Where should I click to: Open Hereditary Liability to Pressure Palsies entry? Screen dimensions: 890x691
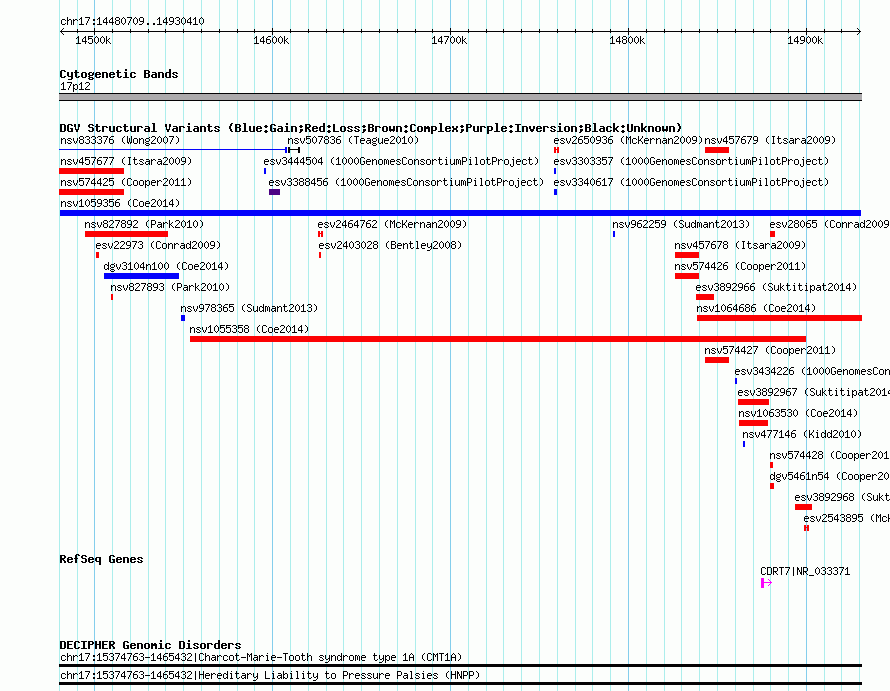click(270, 675)
